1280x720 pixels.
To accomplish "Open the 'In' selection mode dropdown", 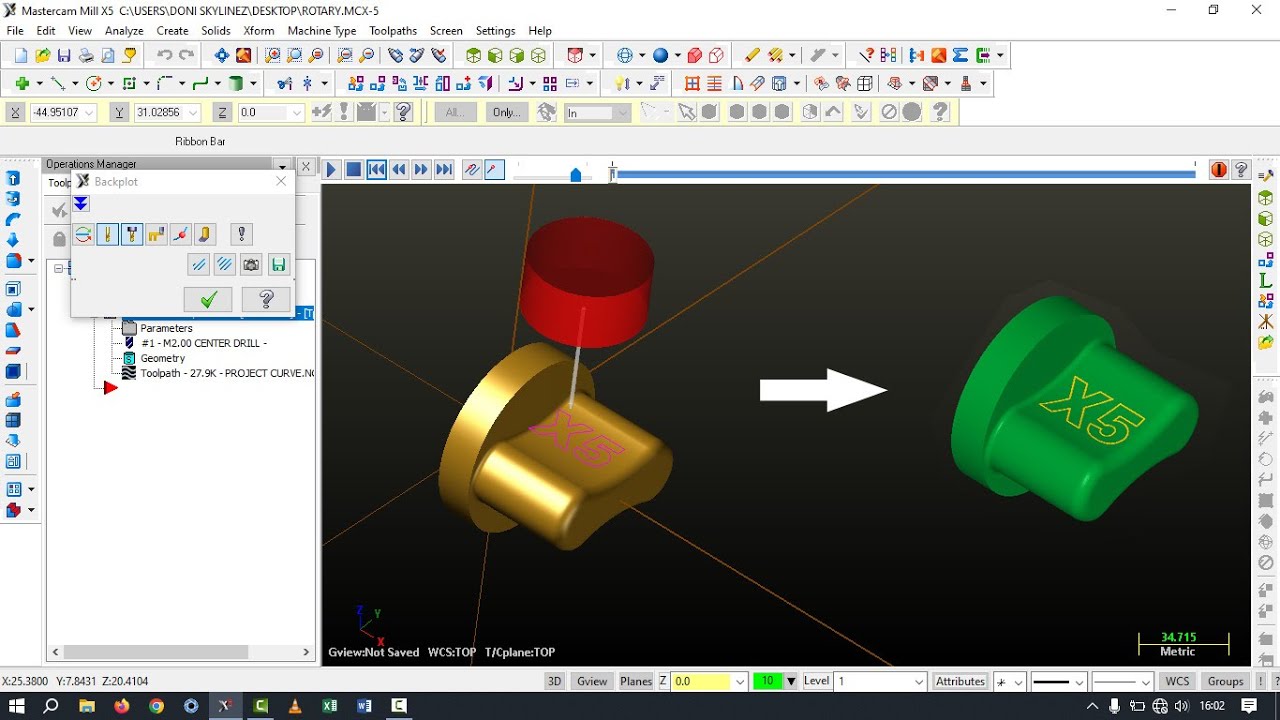I will [x=622, y=113].
